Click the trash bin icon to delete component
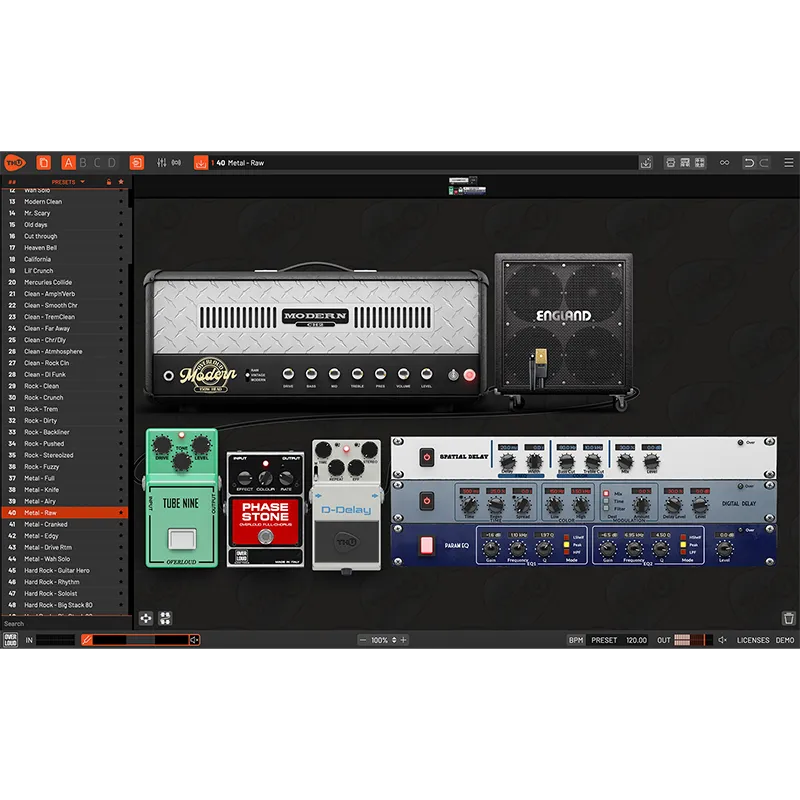The height and width of the screenshot is (800, 800). pyautogui.click(x=788, y=618)
